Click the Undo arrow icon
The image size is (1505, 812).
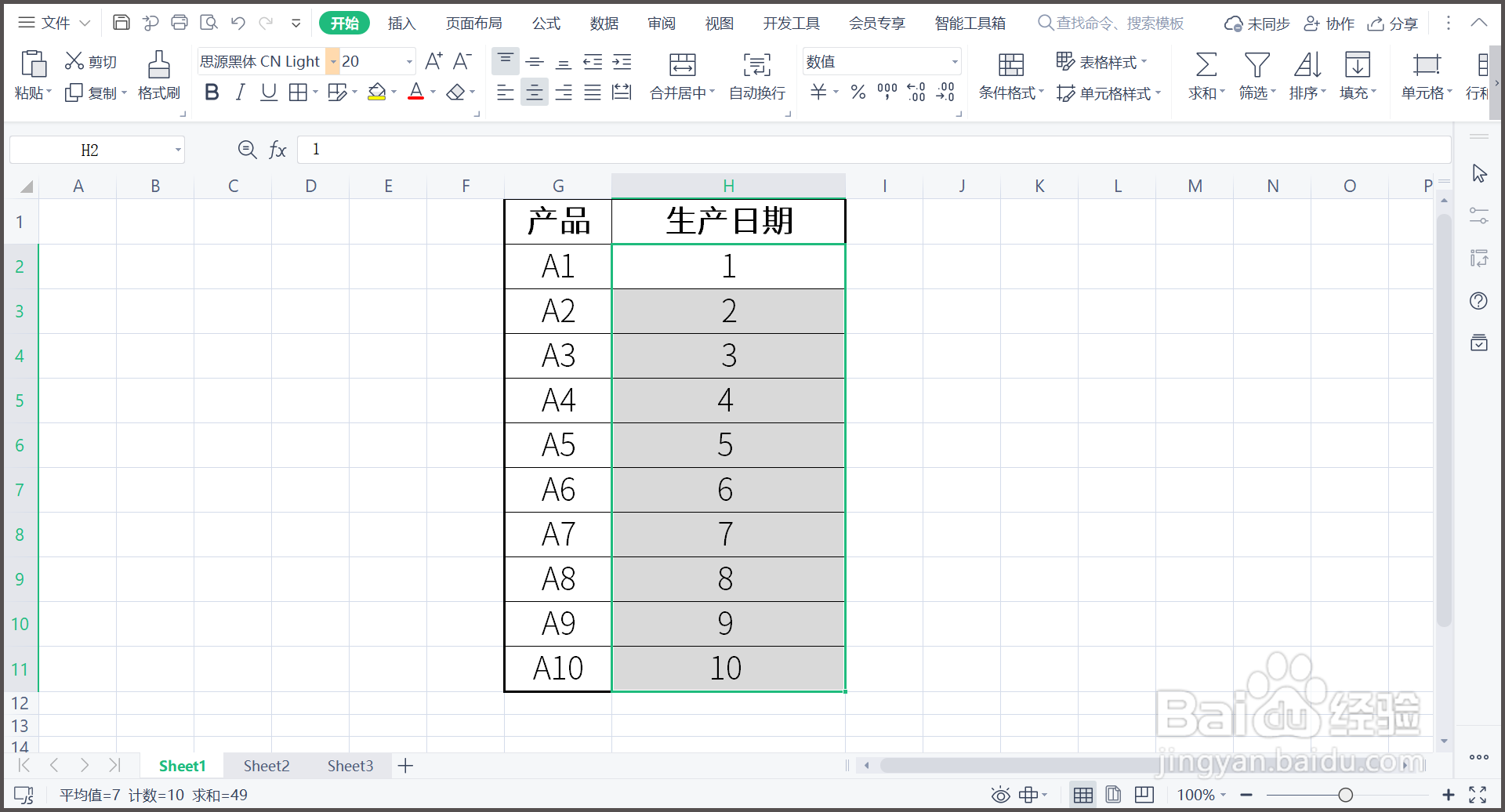[238, 23]
